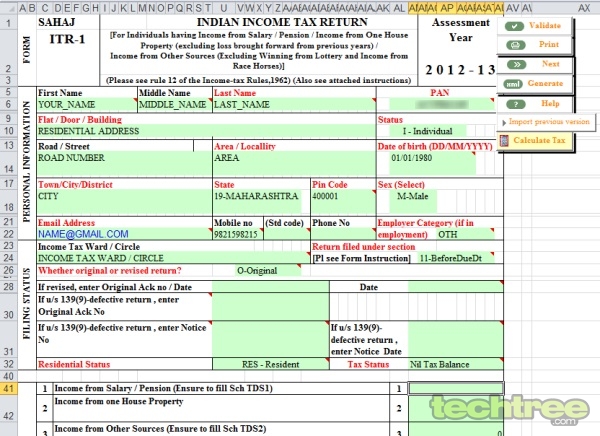
Task: Click the Return filed under section label
Action: (x=364, y=247)
